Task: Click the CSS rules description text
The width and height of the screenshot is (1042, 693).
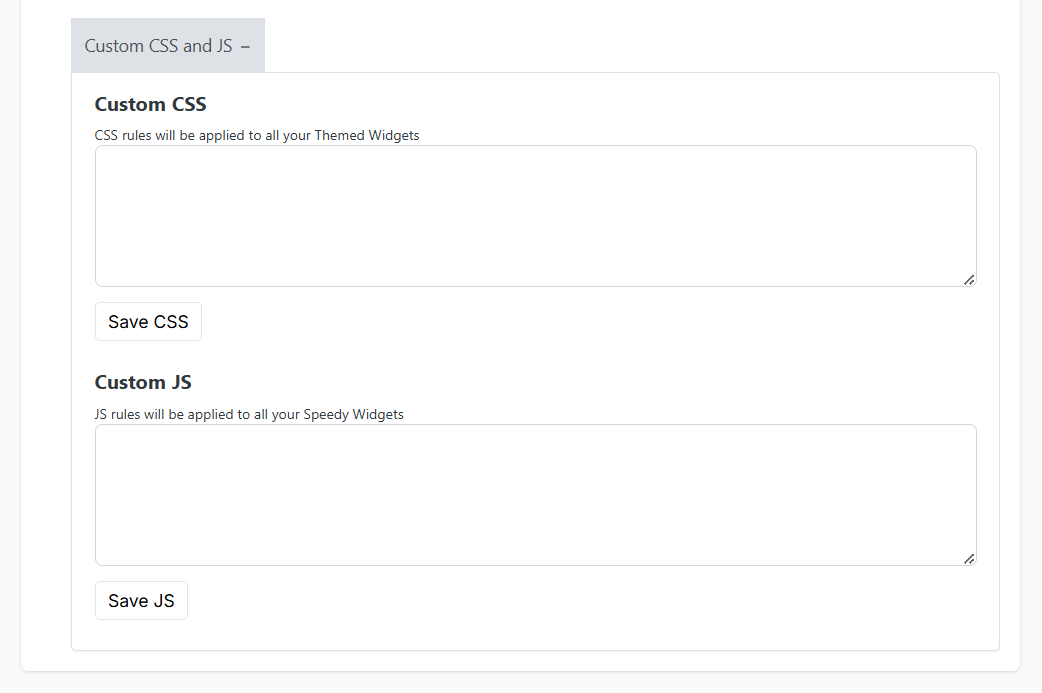Action: pyautogui.click(x=257, y=135)
